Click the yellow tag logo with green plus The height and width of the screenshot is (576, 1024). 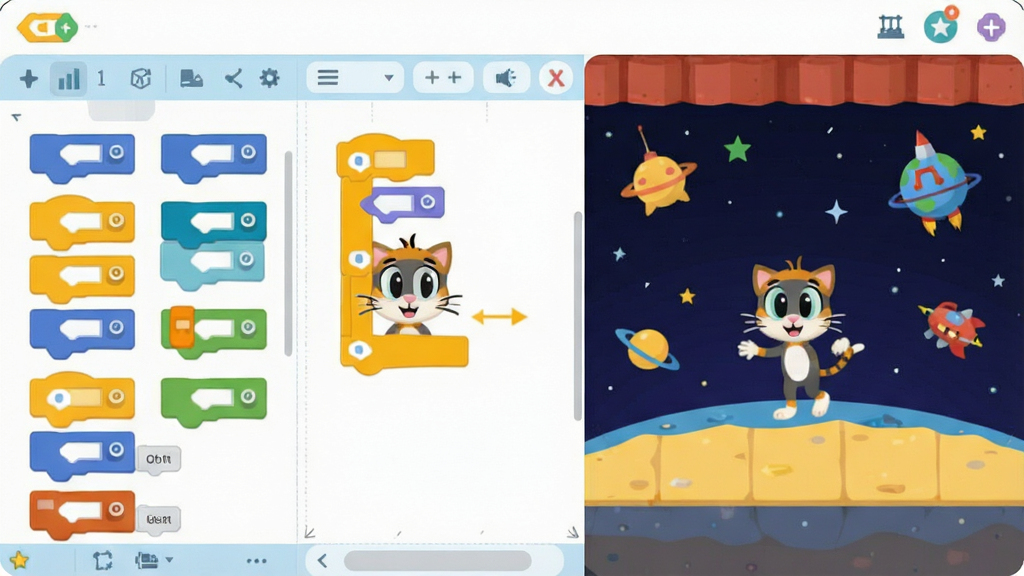pyautogui.click(x=48, y=27)
